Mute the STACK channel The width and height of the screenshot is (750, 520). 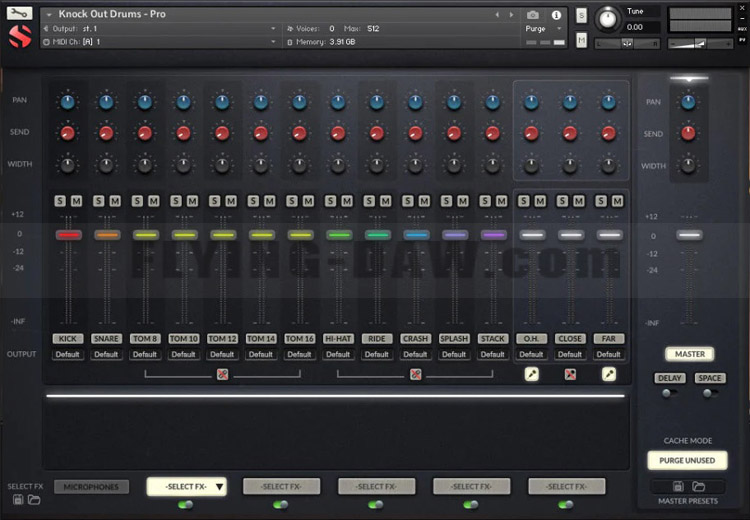tap(501, 201)
